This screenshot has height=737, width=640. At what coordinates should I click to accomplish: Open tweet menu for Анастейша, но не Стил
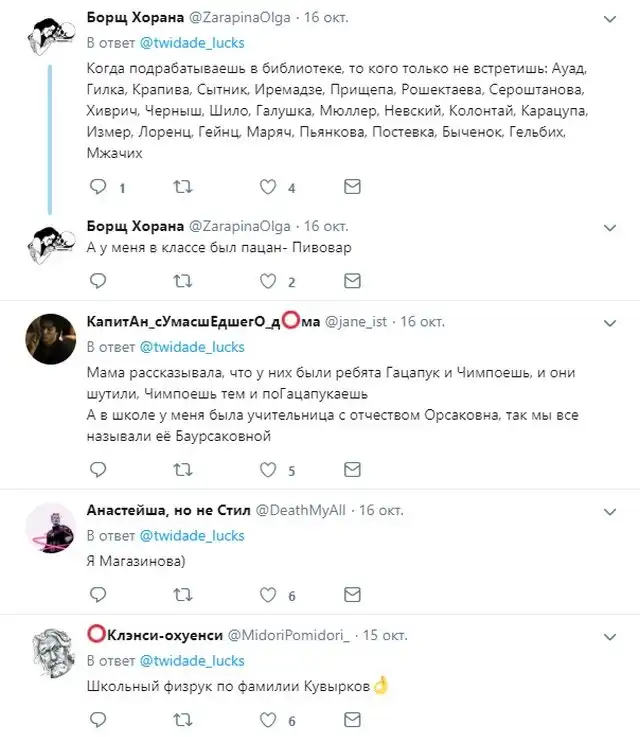pyautogui.click(x=611, y=509)
